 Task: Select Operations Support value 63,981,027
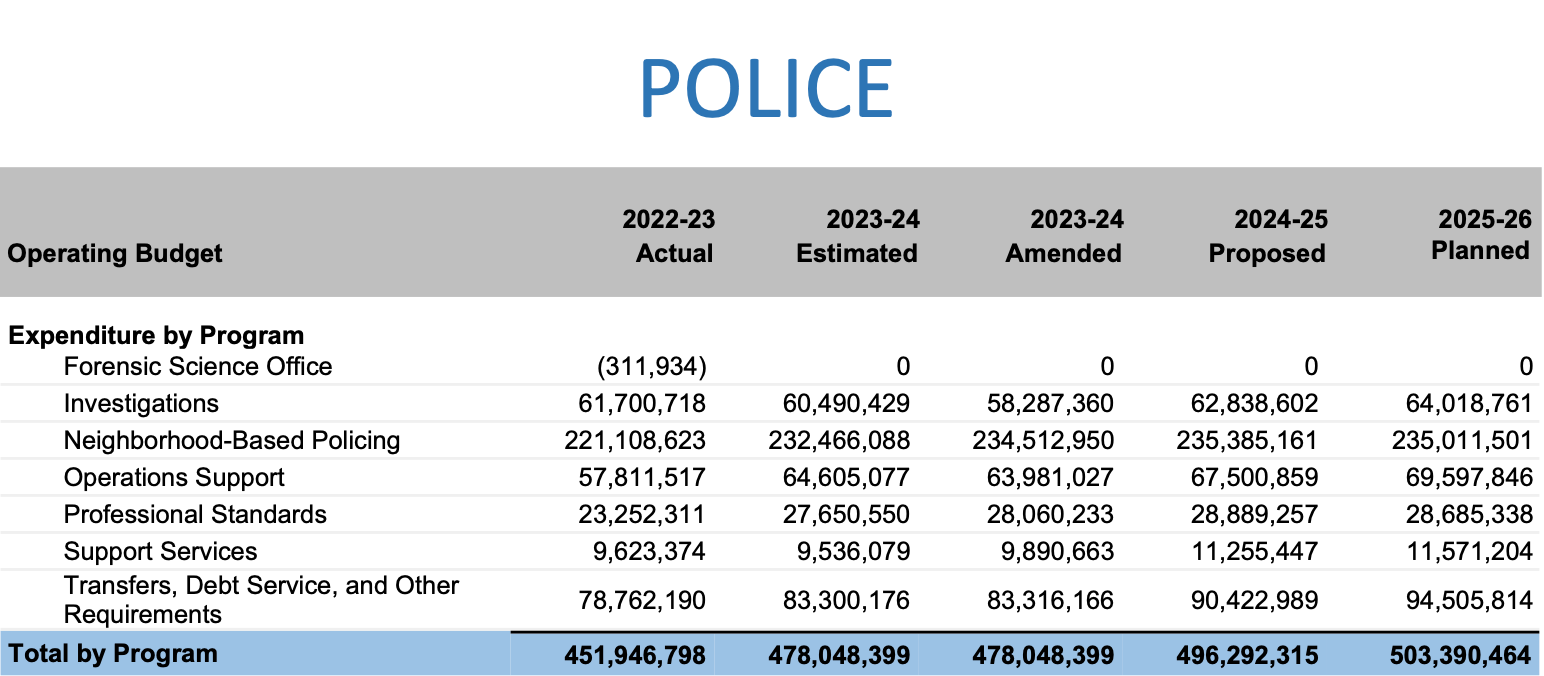coord(1051,478)
